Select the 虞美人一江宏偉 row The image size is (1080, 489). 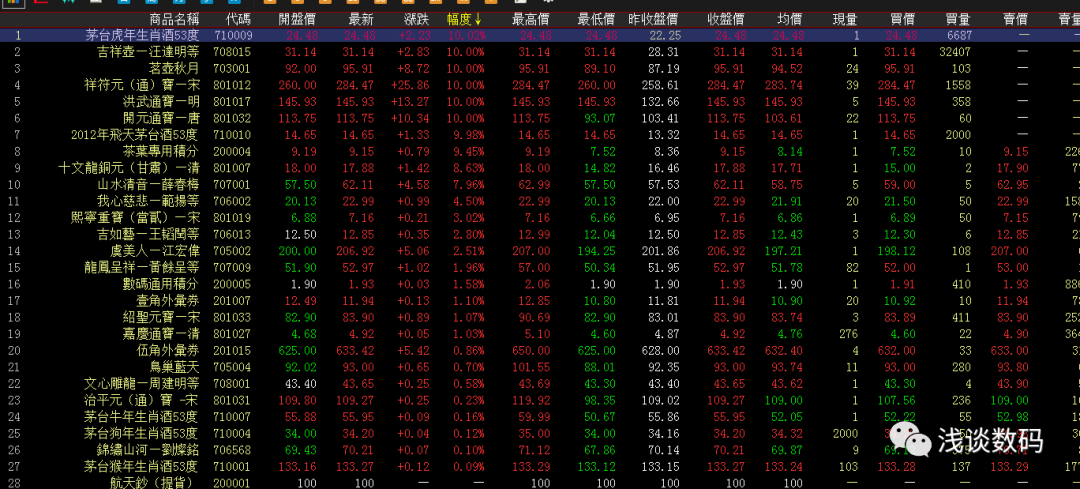tap(540, 251)
